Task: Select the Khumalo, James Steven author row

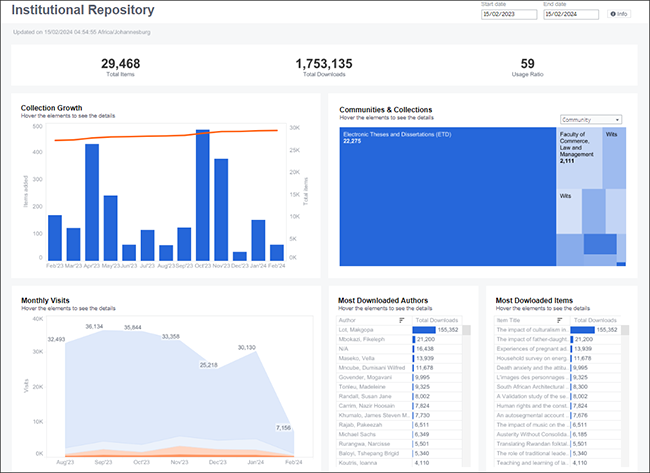Action: [x=399, y=415]
